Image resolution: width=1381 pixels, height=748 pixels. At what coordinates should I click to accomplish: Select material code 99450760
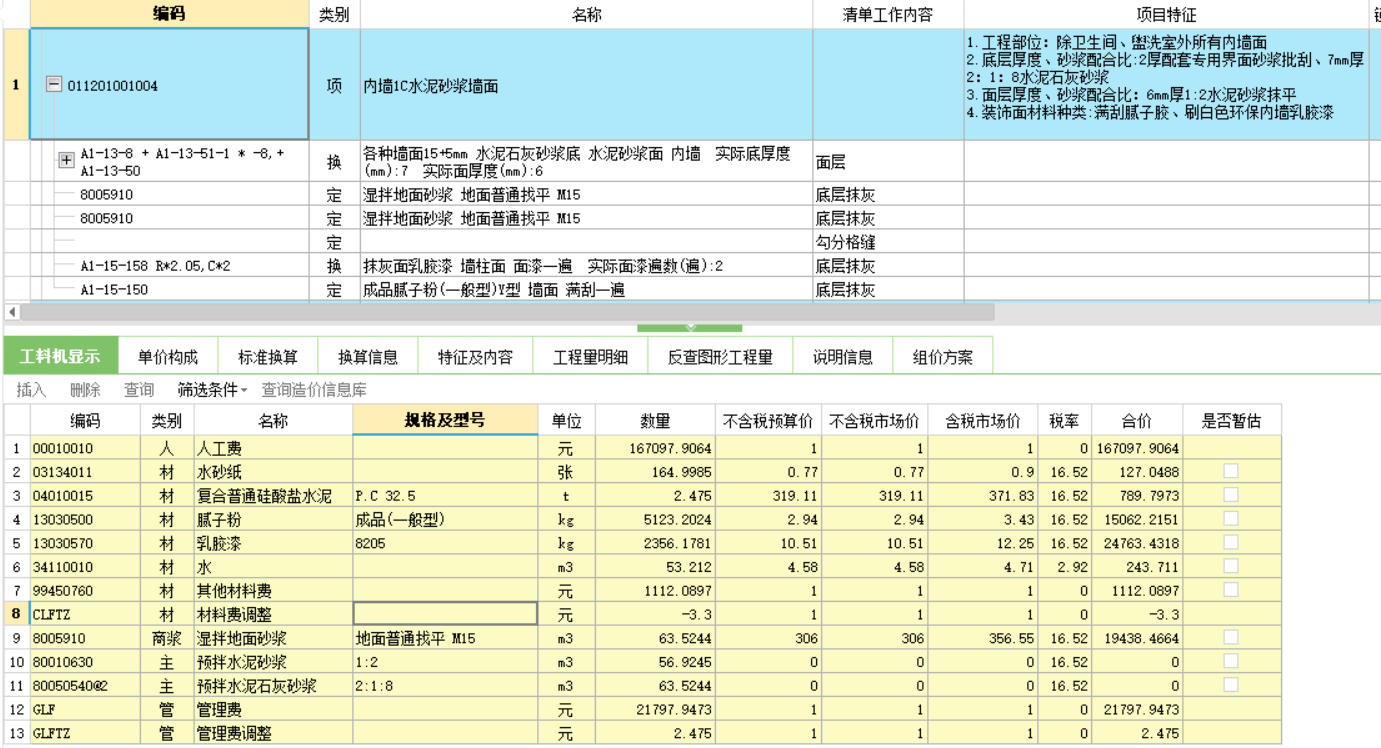[x=85, y=591]
